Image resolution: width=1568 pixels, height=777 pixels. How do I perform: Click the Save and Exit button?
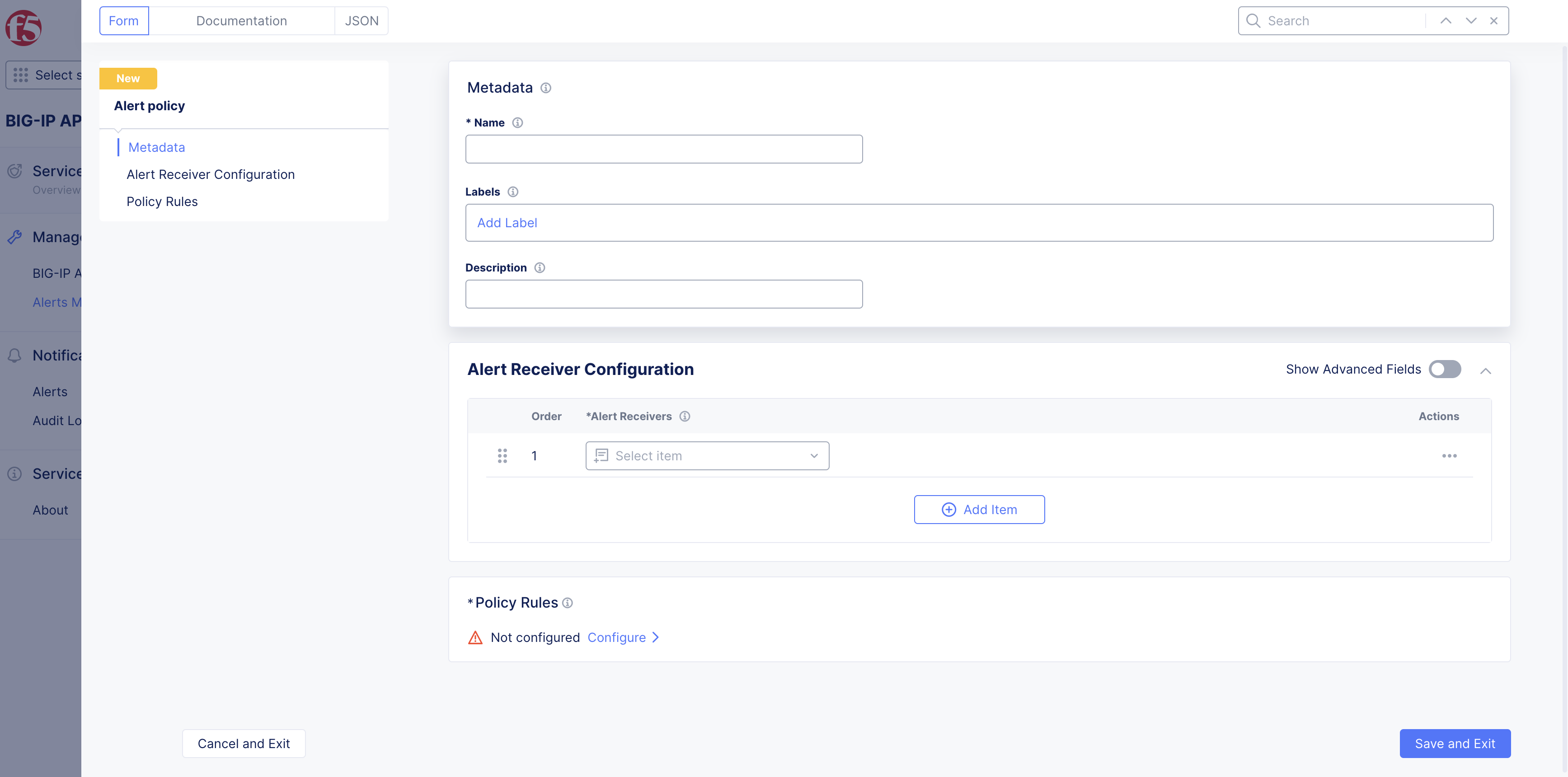(1454, 743)
